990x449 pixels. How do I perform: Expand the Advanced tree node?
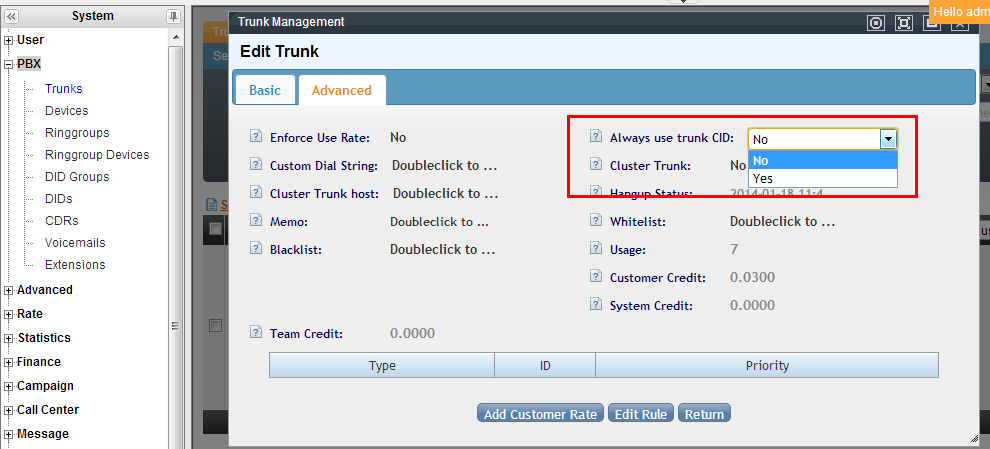pyautogui.click(x=9, y=290)
